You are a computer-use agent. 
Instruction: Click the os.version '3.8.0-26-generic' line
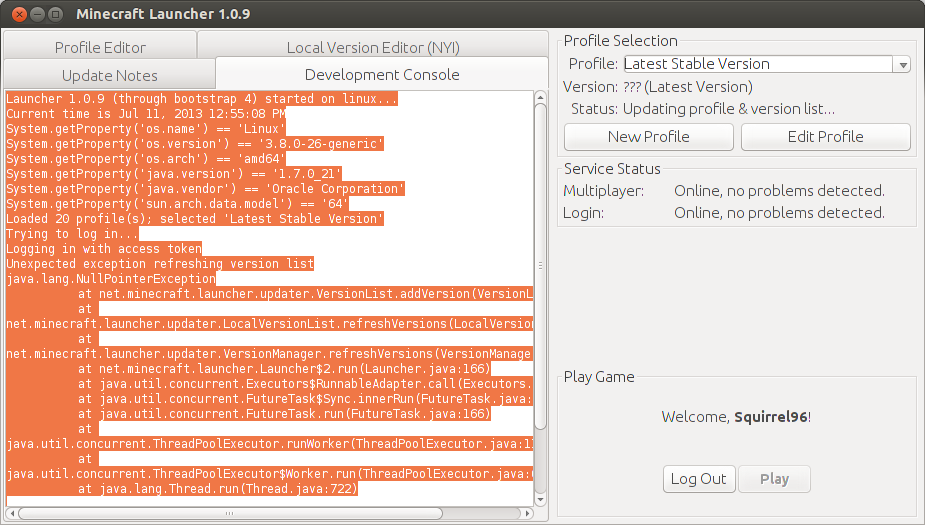(195, 143)
